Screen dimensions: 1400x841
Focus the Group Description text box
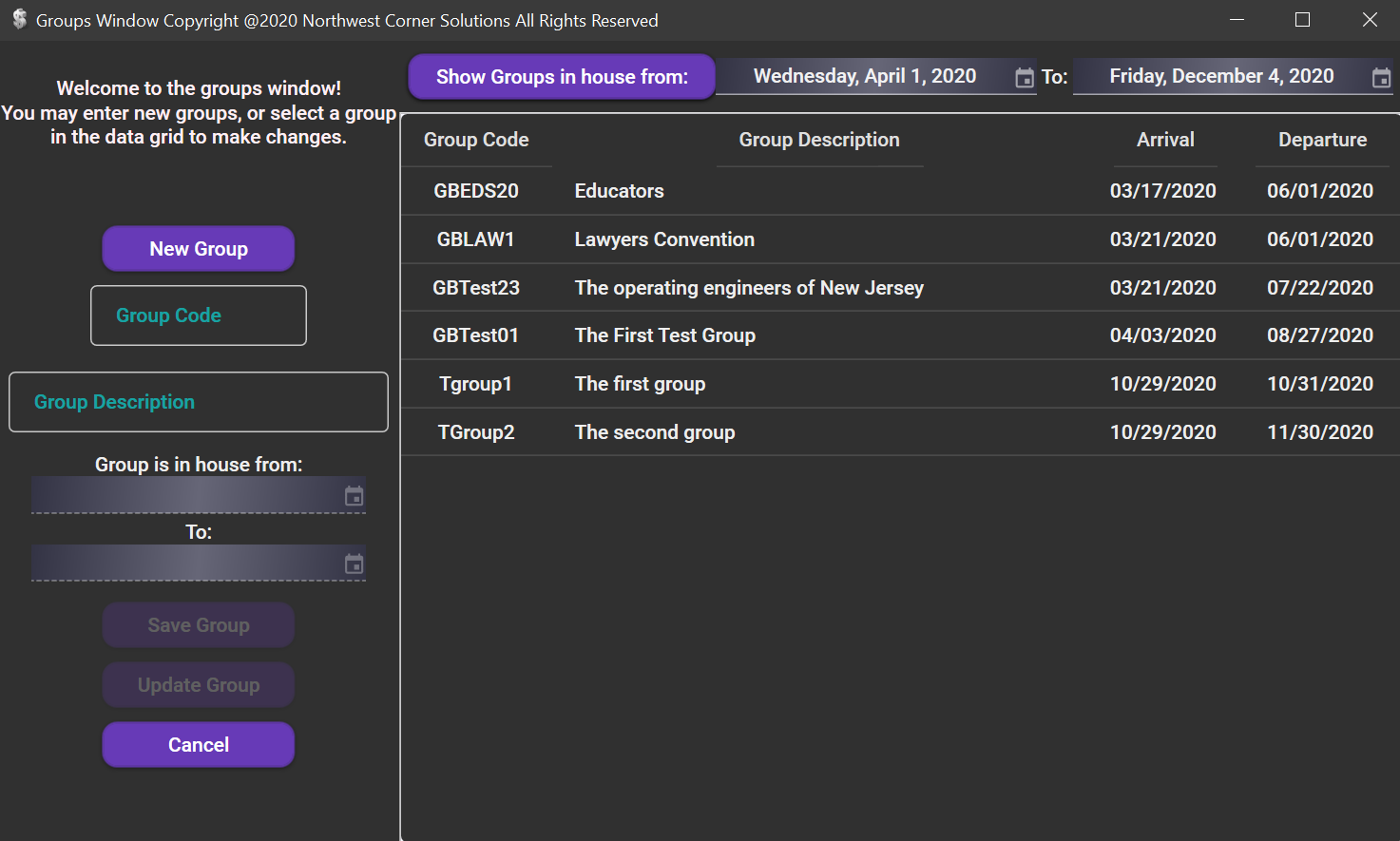[199, 402]
